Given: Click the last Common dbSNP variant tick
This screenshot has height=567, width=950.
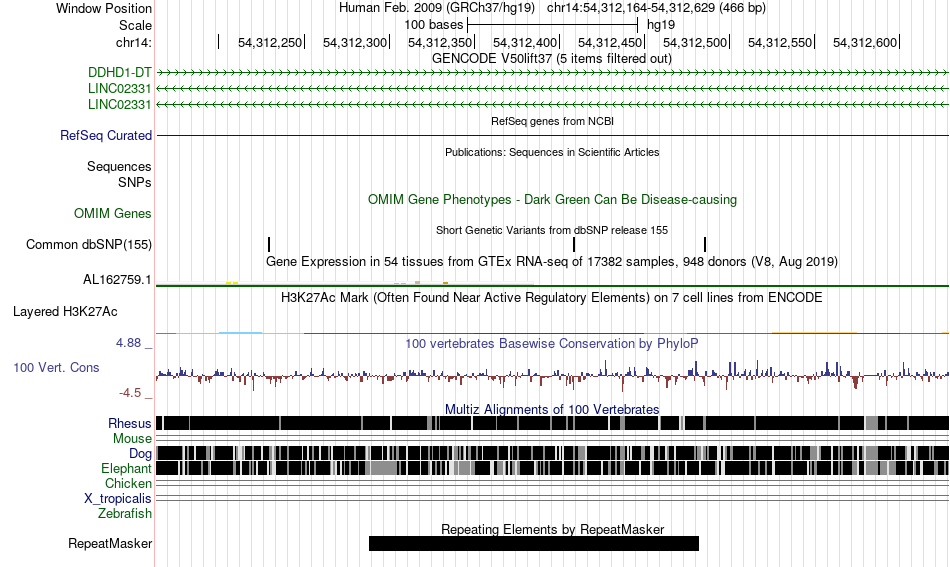Looking at the screenshot, I should click(x=705, y=244).
